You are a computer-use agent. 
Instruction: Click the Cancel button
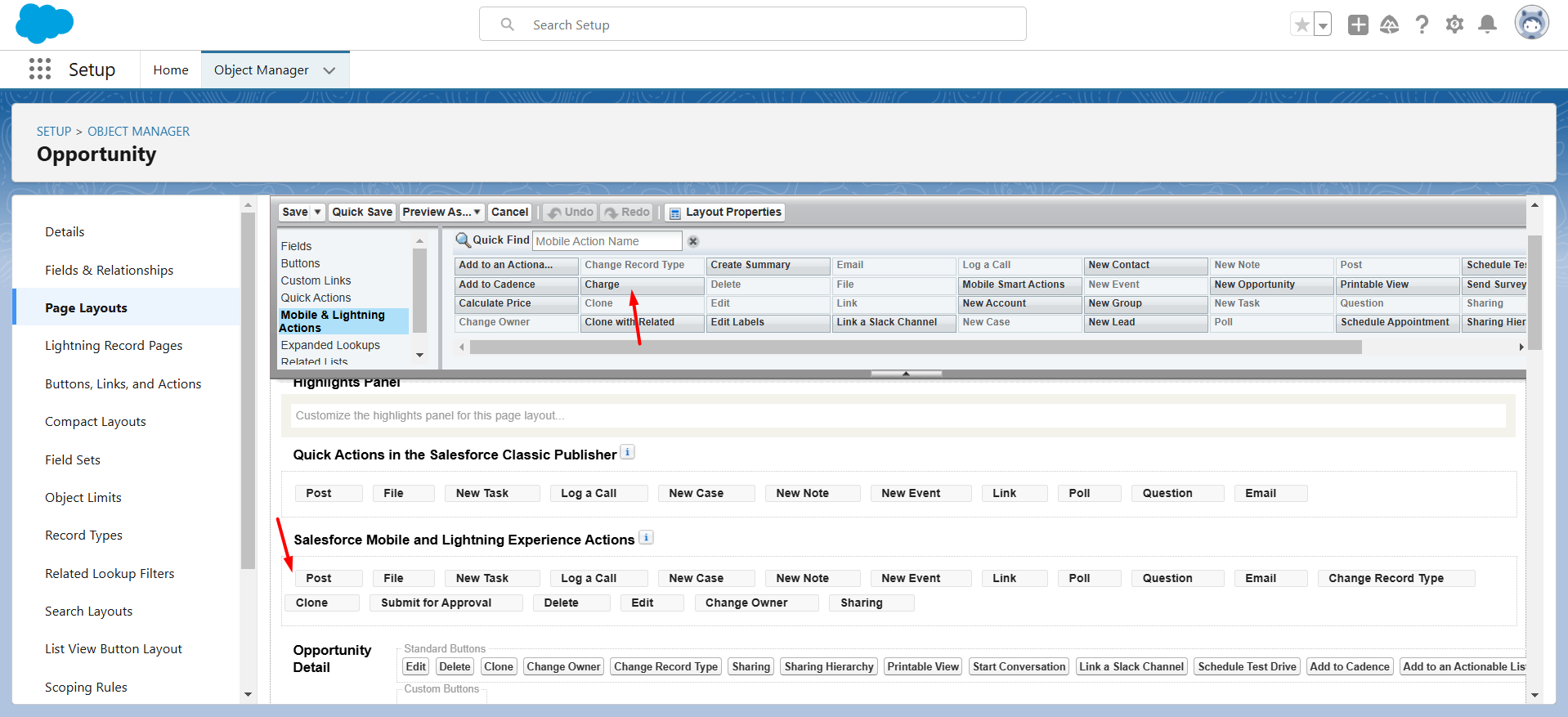[509, 213]
